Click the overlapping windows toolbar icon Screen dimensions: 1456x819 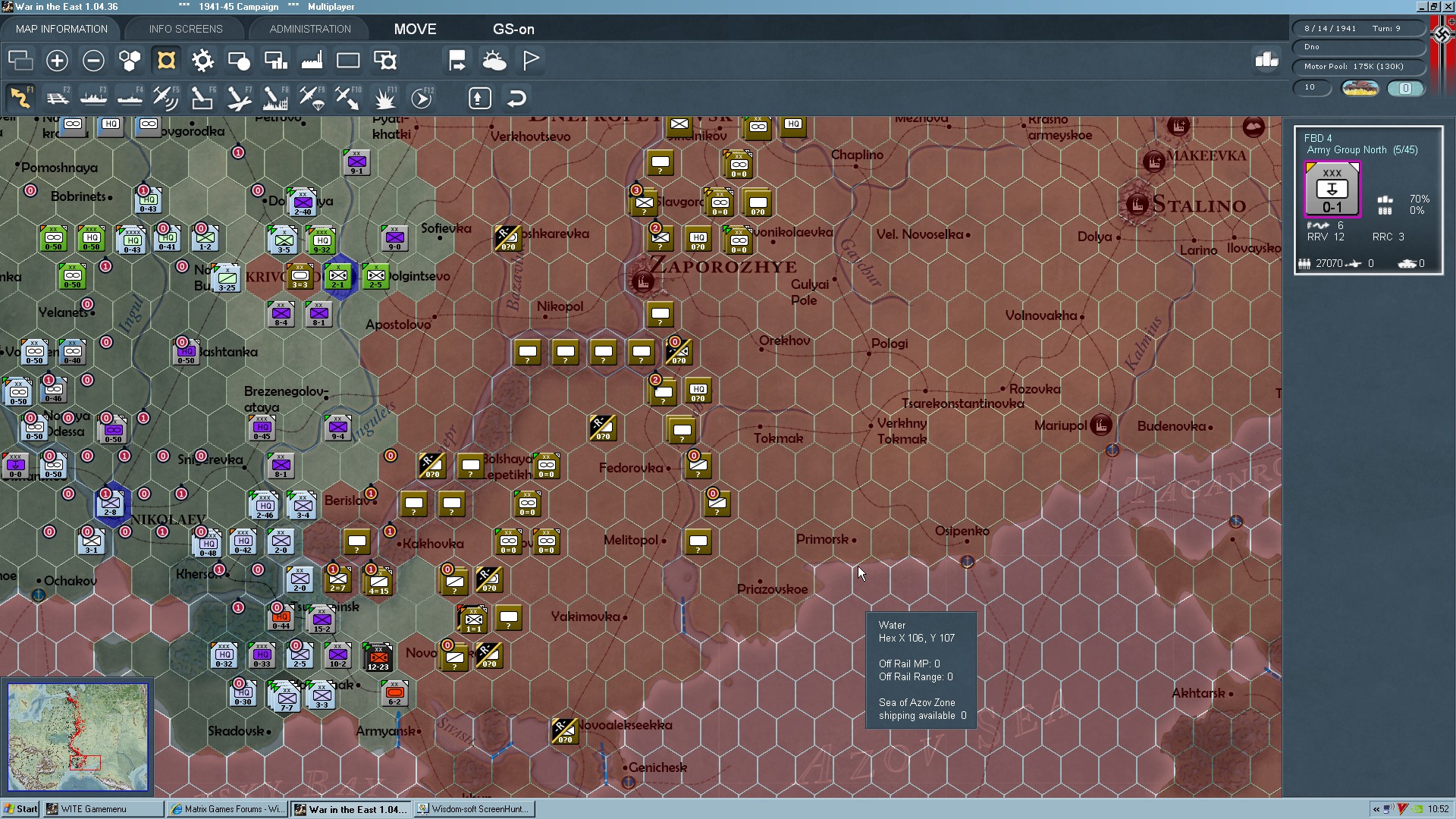(x=20, y=60)
